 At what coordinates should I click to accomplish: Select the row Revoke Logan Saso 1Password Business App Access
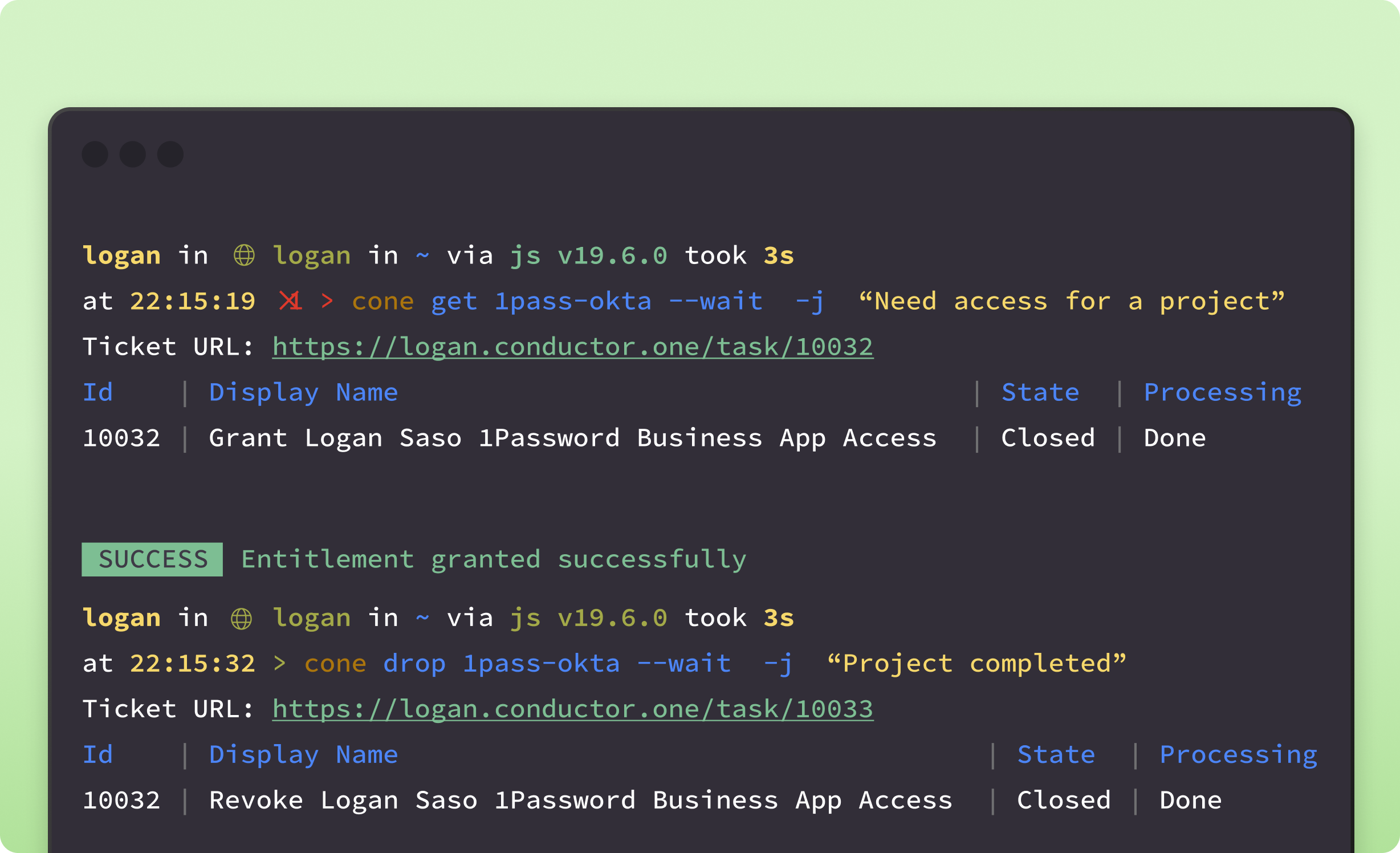(580, 799)
